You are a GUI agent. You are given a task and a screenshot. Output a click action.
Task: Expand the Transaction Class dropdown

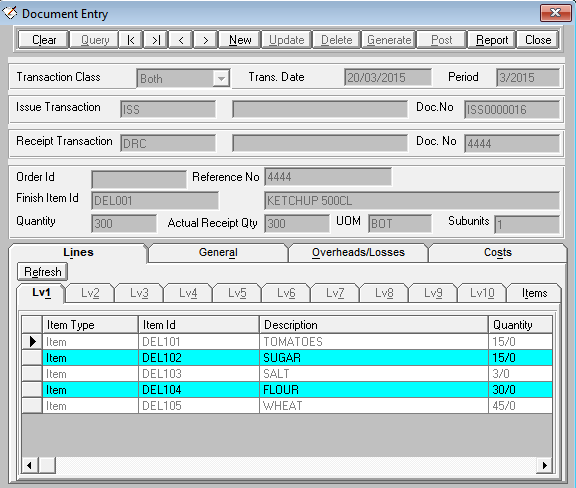221,78
